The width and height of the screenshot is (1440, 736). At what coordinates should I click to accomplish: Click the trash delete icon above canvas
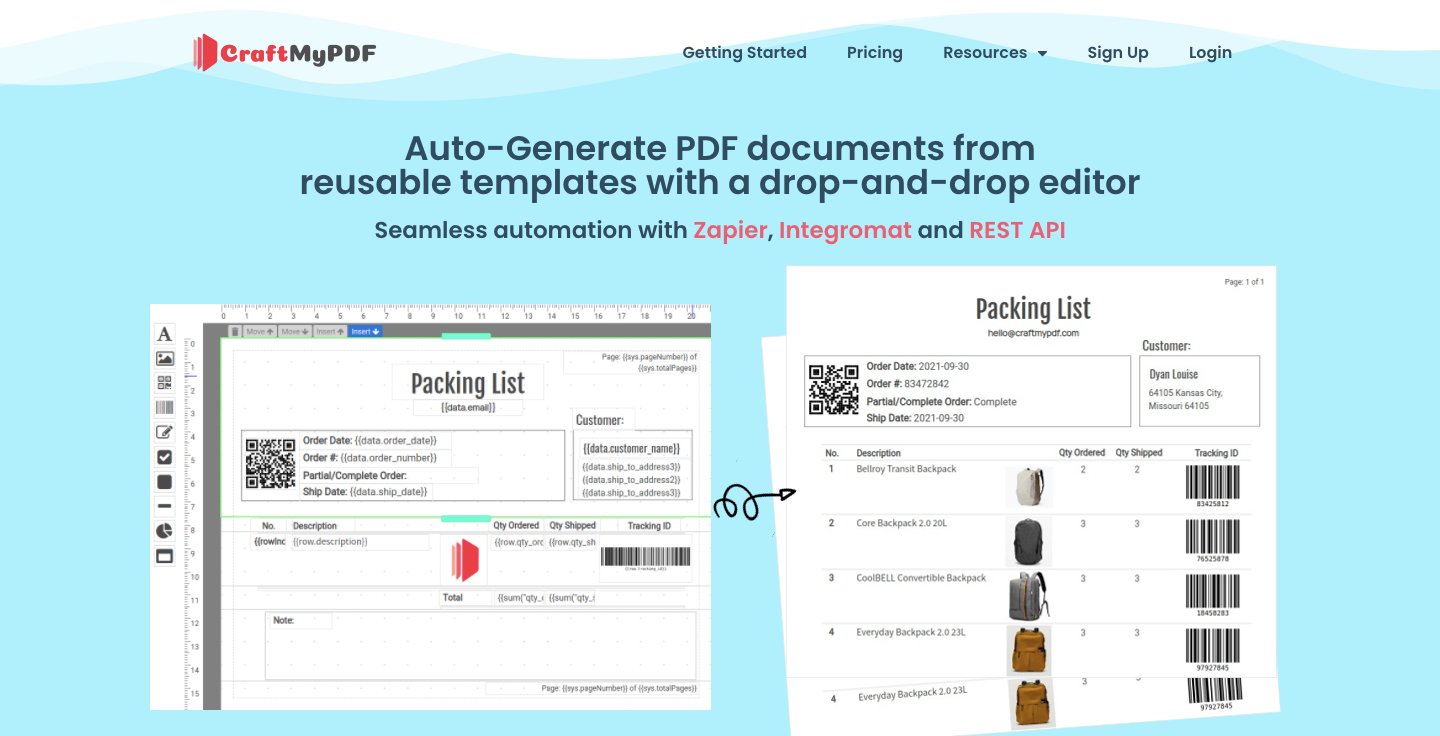pyautogui.click(x=235, y=331)
